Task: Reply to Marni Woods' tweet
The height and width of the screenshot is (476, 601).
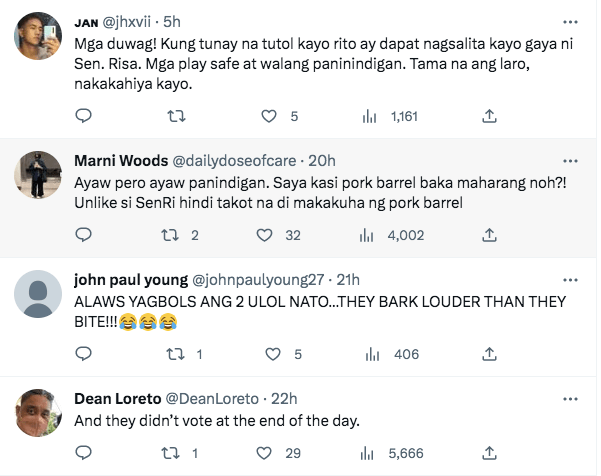Action: pyautogui.click(x=84, y=235)
